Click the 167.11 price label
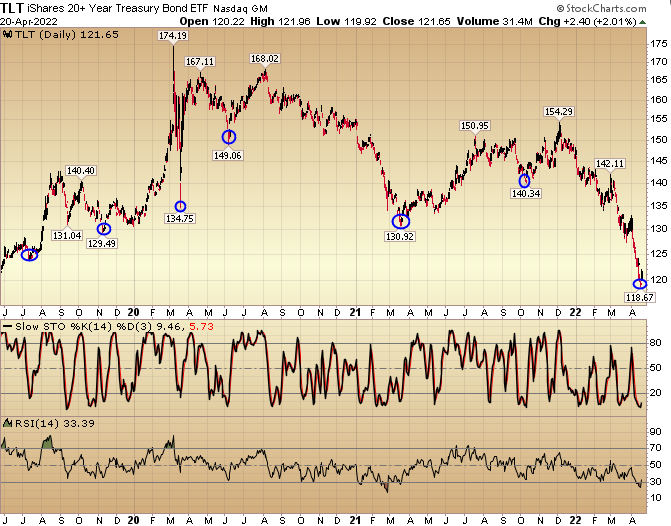The image size is (671, 526). (200, 62)
